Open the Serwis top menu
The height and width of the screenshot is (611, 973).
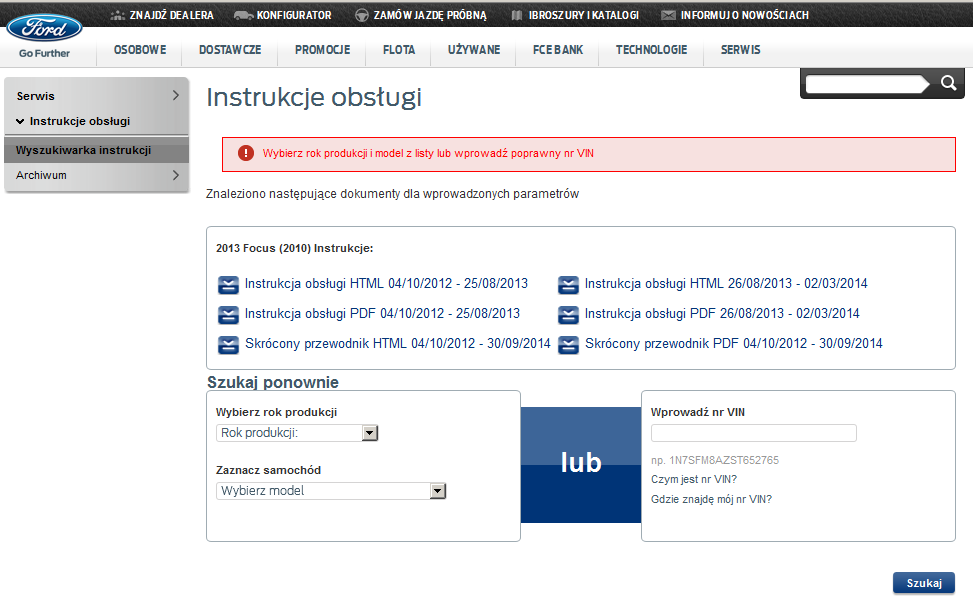pyautogui.click(x=740, y=50)
